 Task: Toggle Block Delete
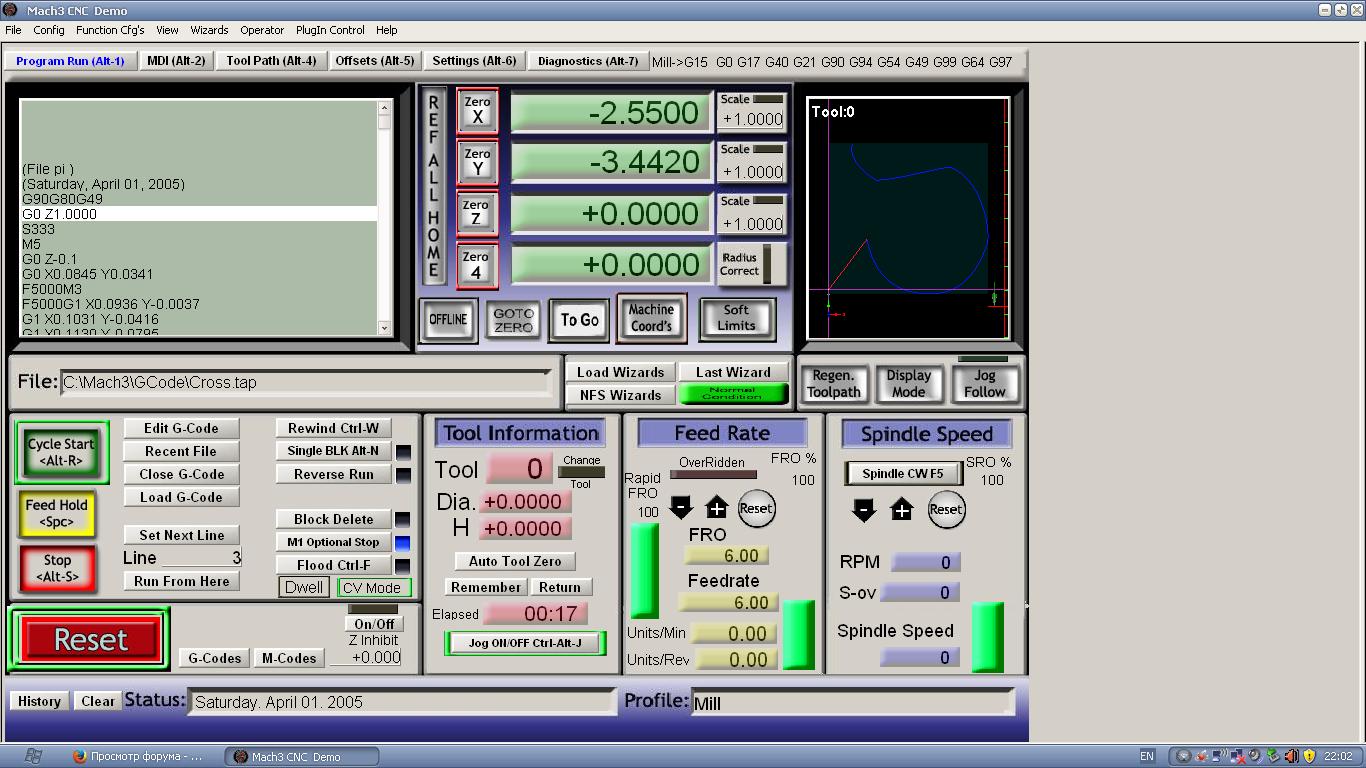333,520
